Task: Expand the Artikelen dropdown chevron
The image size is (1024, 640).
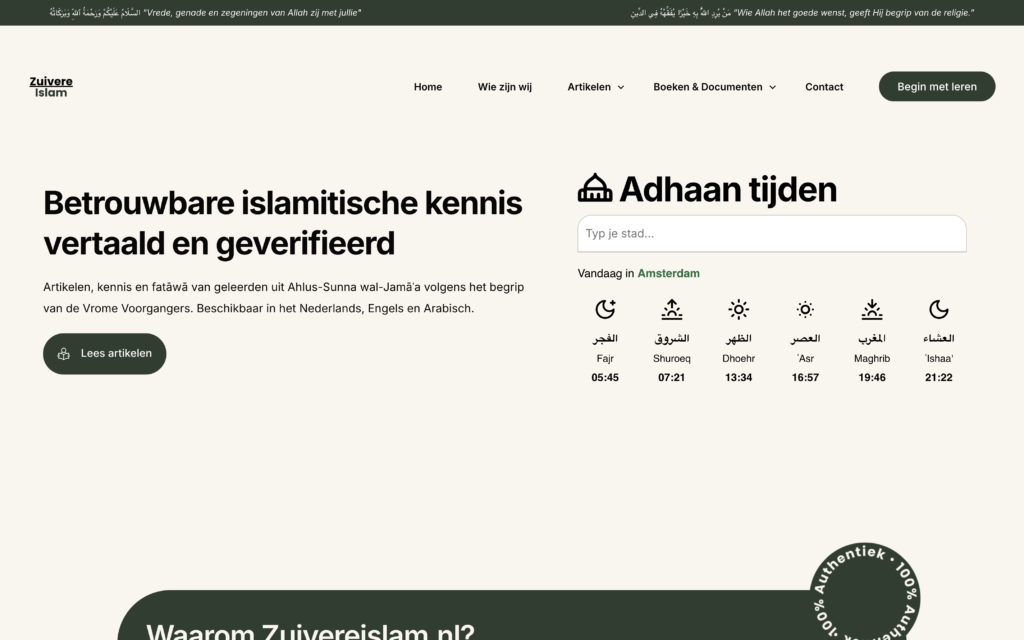Action: point(621,88)
